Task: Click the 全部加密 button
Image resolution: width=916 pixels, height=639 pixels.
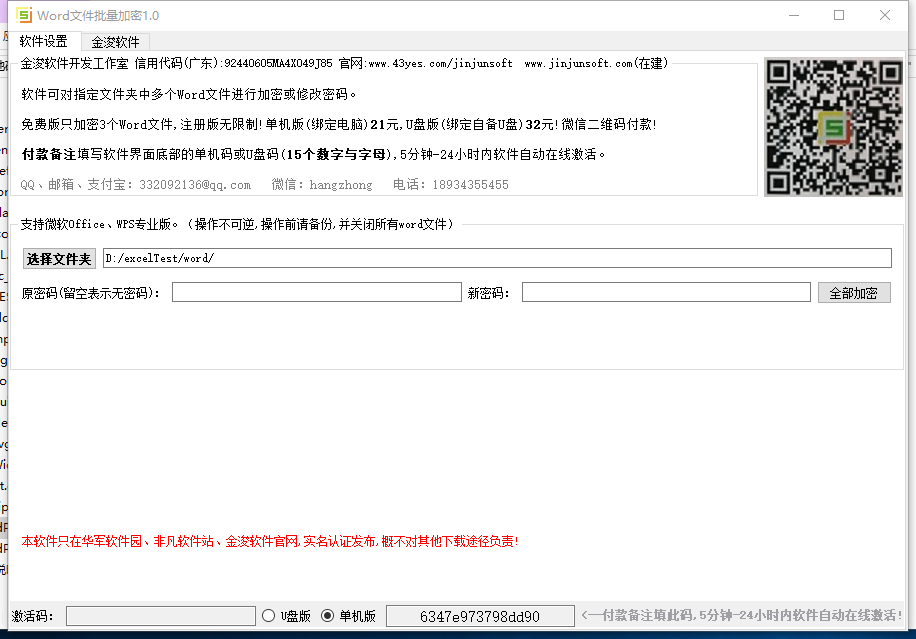Action: 854,292
